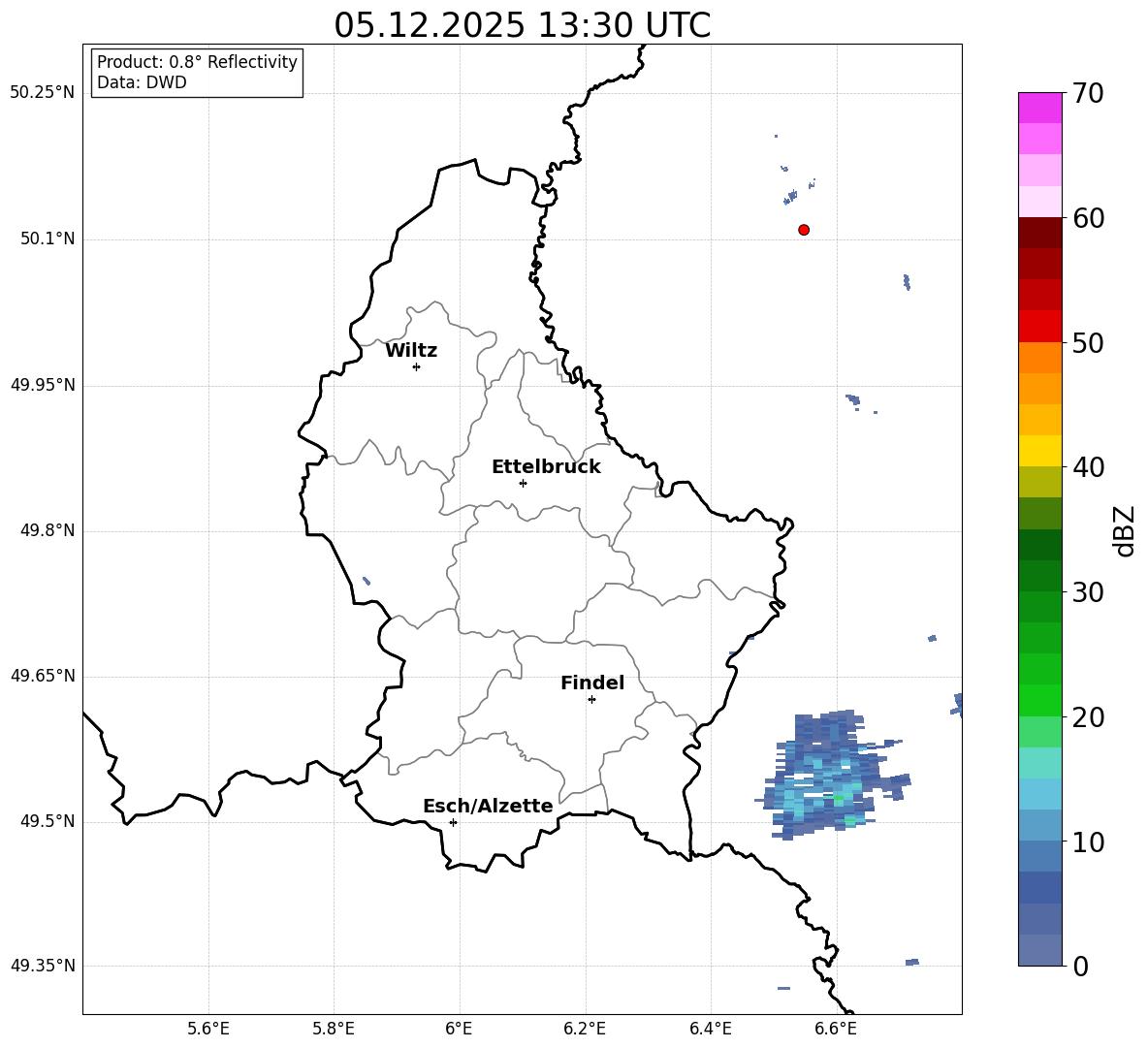Click the '49.65°N' latitude label
Image resolution: width=1148 pixels, height=1048 pixels.
pyautogui.click(x=43, y=676)
